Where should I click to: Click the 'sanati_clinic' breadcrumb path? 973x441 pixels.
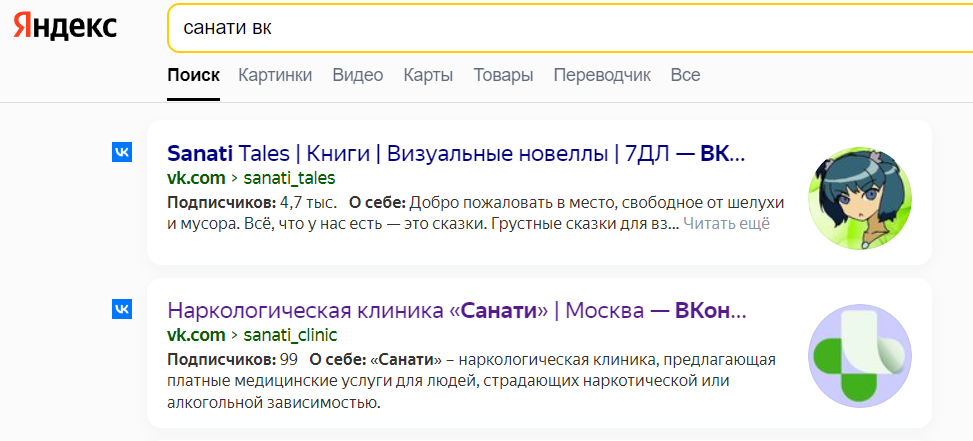coord(288,334)
